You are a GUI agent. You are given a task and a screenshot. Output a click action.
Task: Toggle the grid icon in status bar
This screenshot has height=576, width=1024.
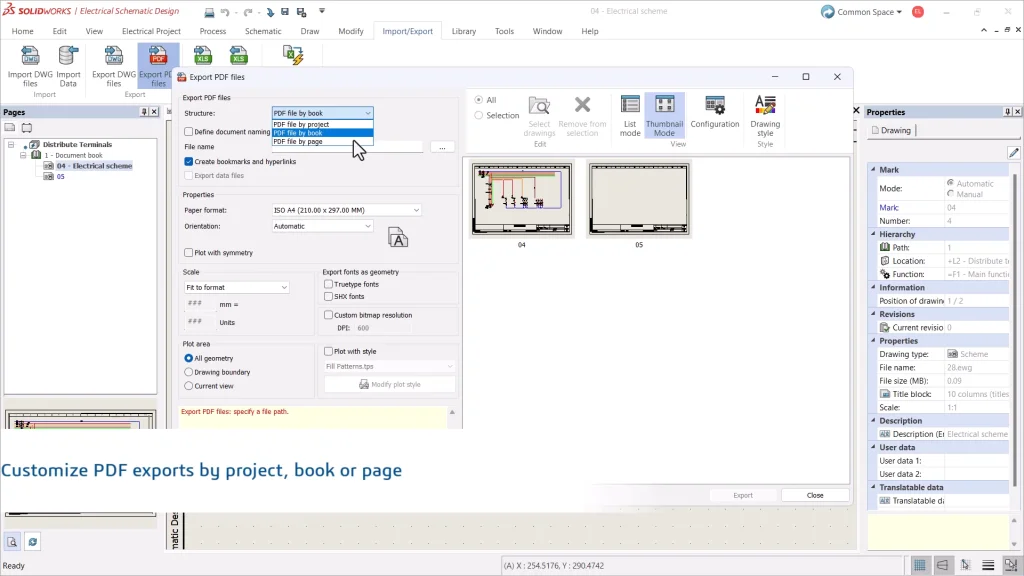[919, 563]
